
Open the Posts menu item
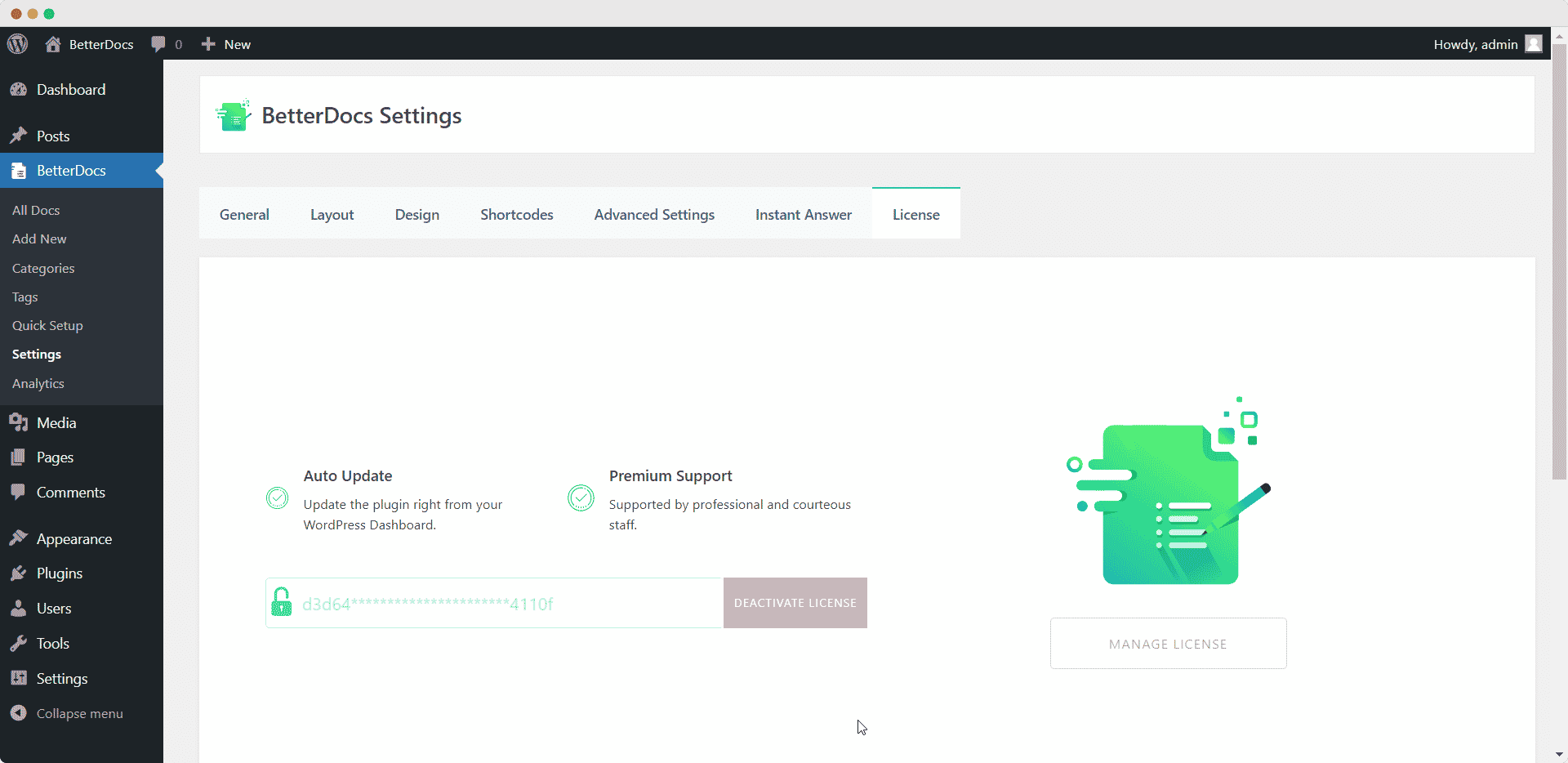pos(82,136)
